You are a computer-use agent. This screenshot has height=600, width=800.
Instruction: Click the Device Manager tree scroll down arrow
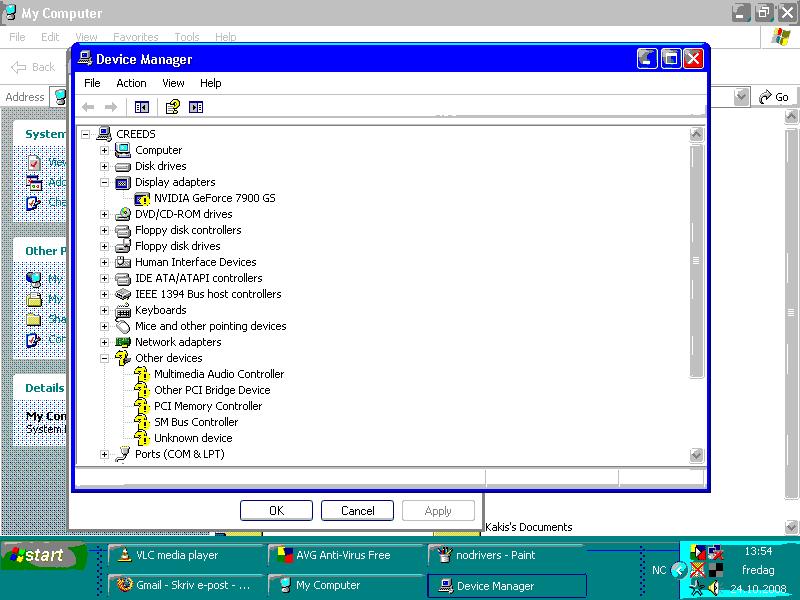(x=696, y=455)
